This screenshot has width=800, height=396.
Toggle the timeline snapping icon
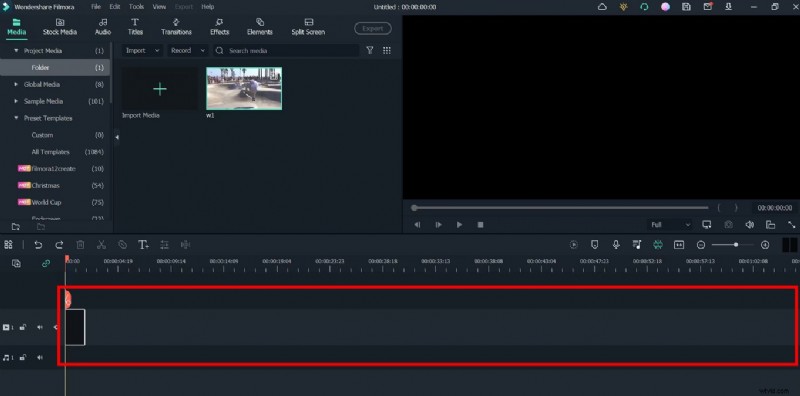click(658, 245)
